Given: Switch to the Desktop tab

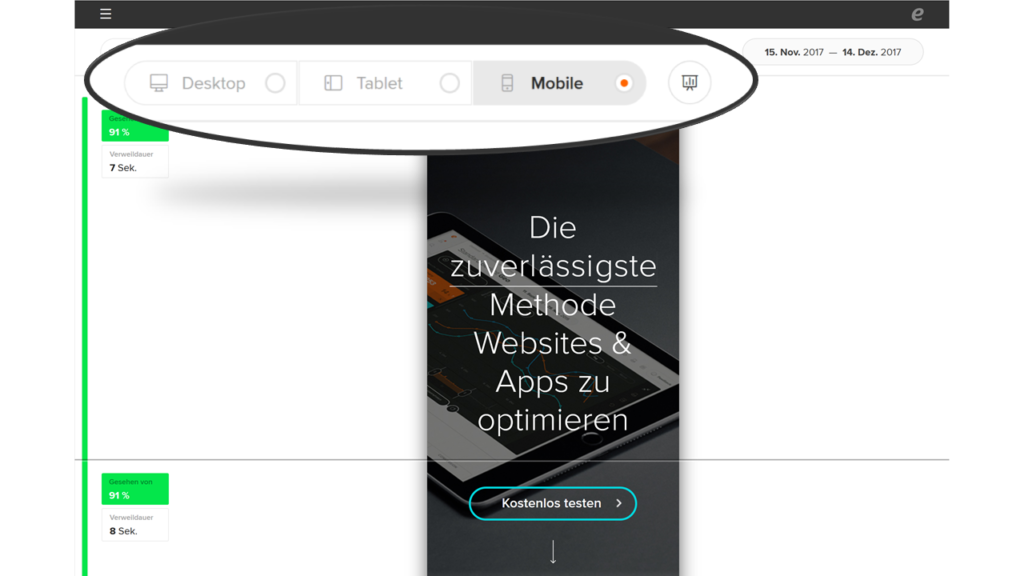Looking at the screenshot, I should 211,83.
